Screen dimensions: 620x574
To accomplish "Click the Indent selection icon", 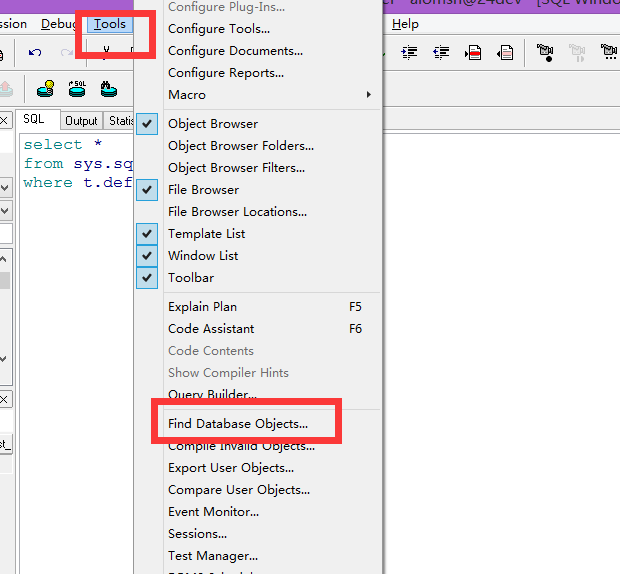I will 409,53.
